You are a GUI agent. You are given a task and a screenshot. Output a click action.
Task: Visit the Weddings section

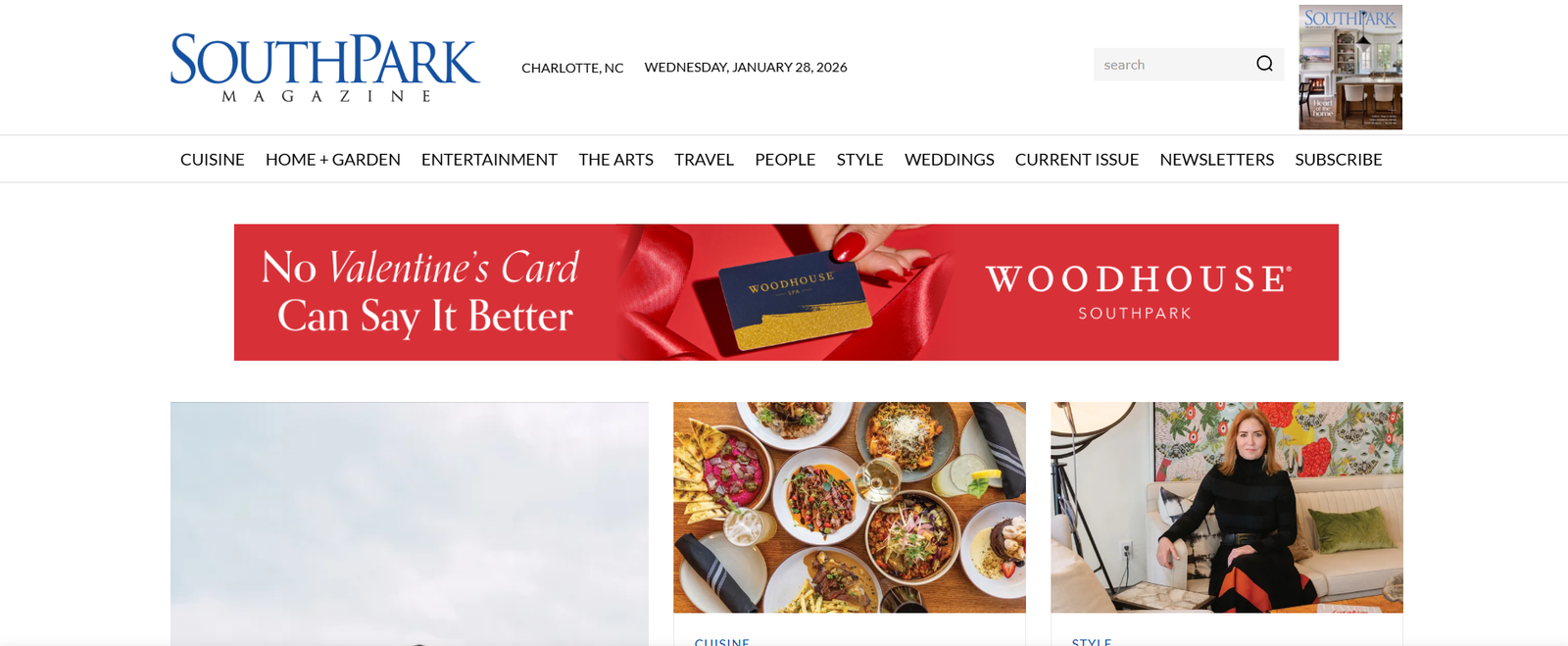949,159
